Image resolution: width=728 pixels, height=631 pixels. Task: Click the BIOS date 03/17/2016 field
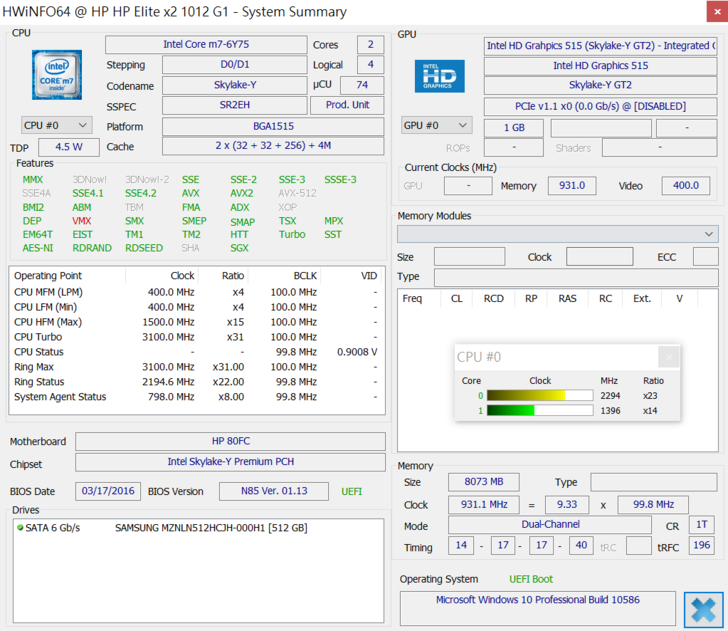tap(108, 491)
